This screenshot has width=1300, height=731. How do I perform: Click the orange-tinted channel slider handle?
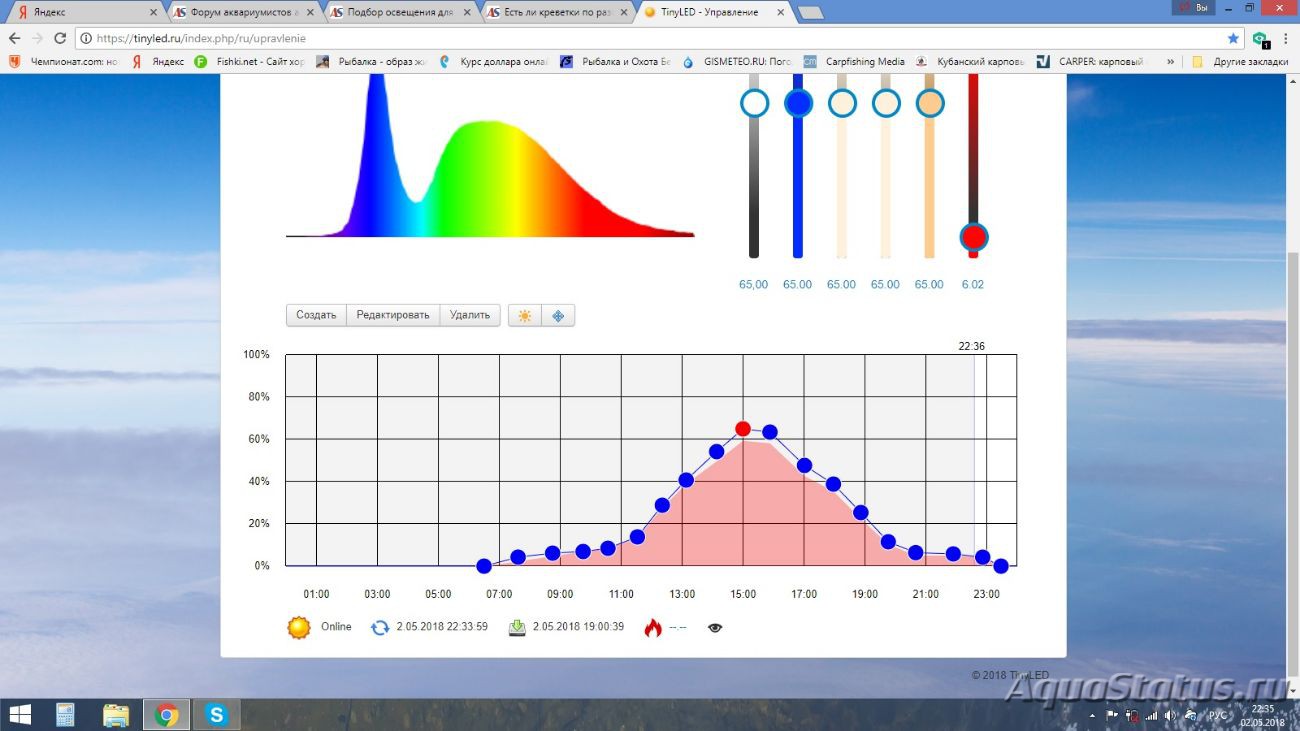(x=930, y=103)
